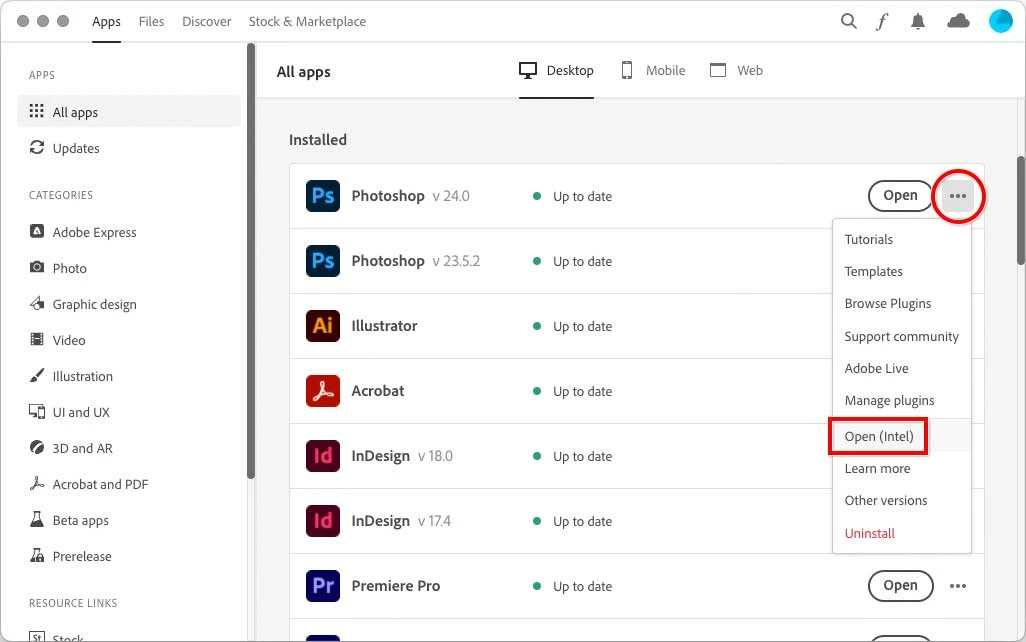1026x642 pixels.
Task: Open the Illustration category
Action: (71, 376)
